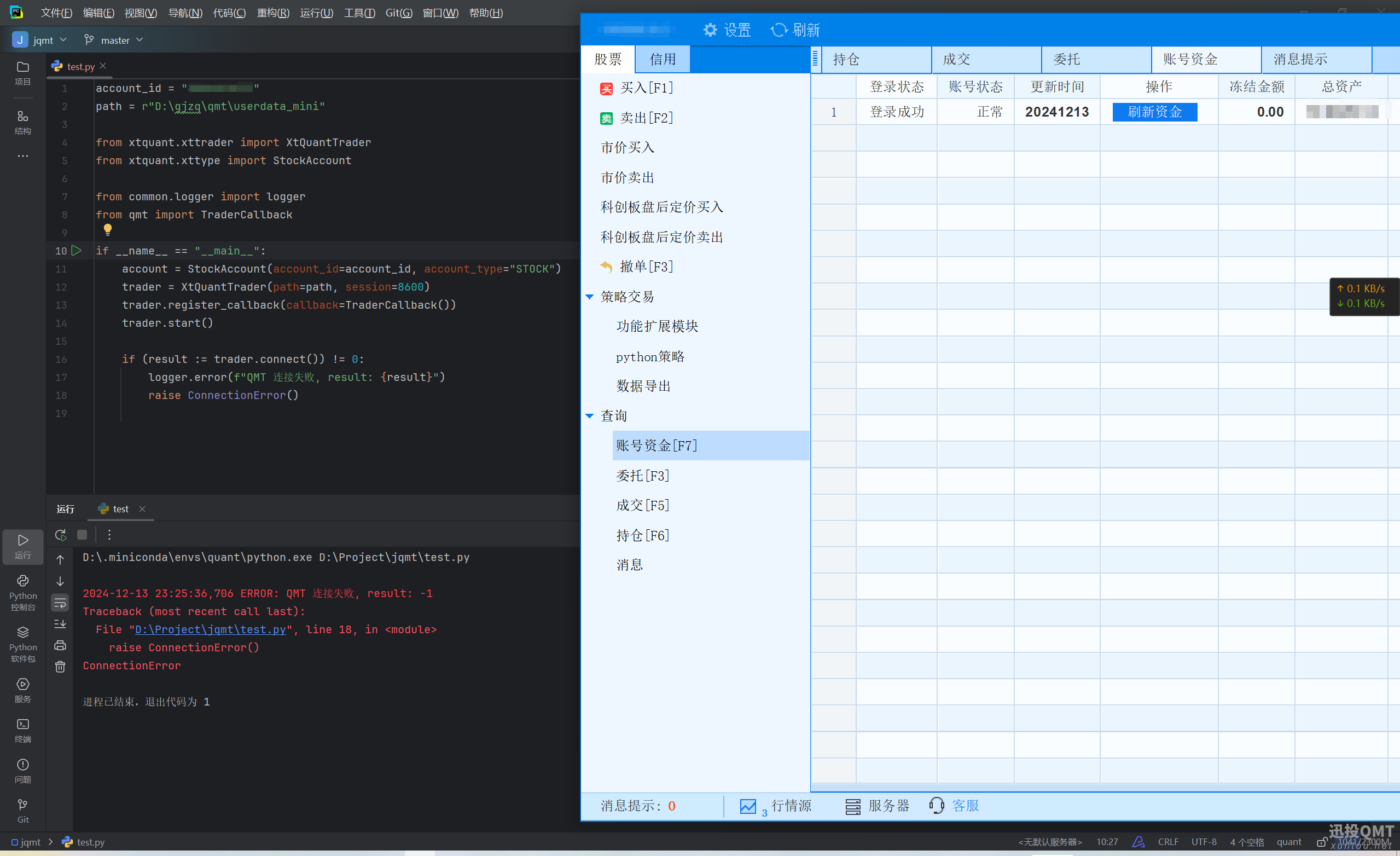Screen dimensions: 1400x856
Task: Open the 持仓 tab in QMT
Action: tap(876, 59)
